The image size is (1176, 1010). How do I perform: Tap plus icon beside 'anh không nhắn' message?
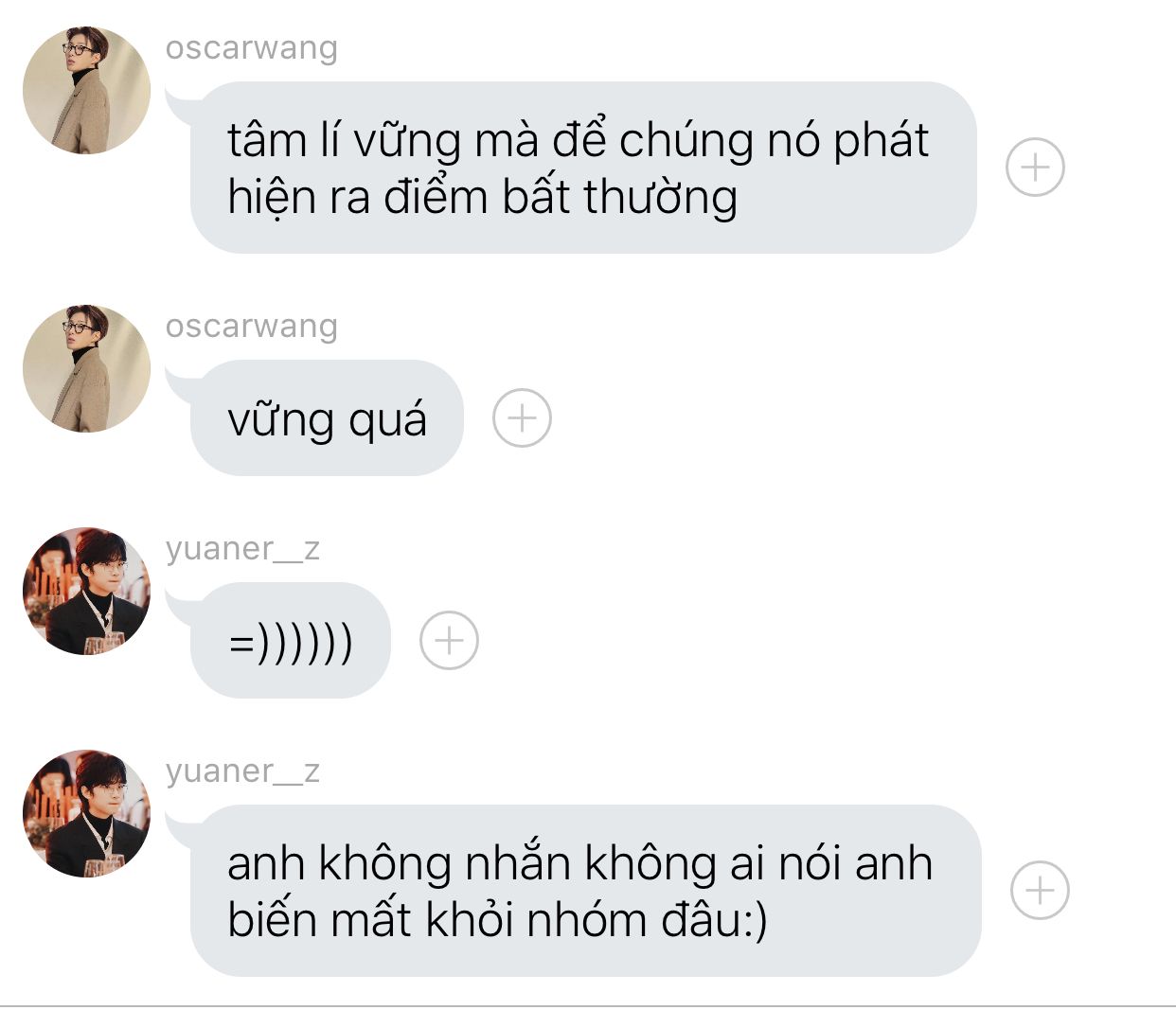[x=1040, y=891]
